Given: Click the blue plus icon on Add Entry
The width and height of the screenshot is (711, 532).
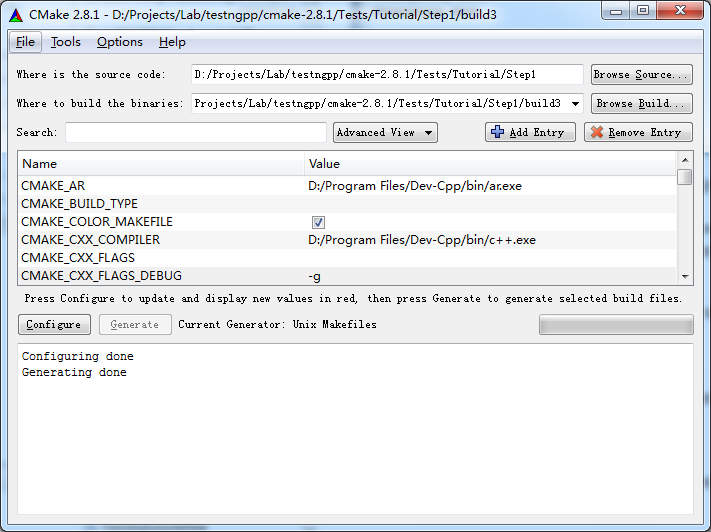Looking at the screenshot, I should coord(497,132).
